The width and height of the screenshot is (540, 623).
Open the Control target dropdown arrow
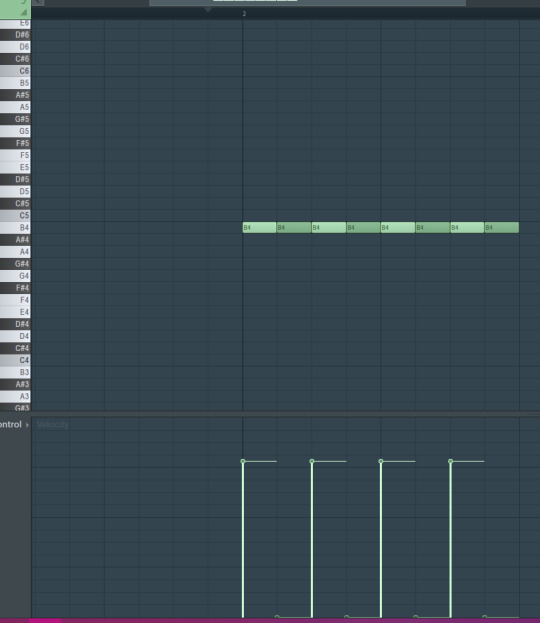27,425
